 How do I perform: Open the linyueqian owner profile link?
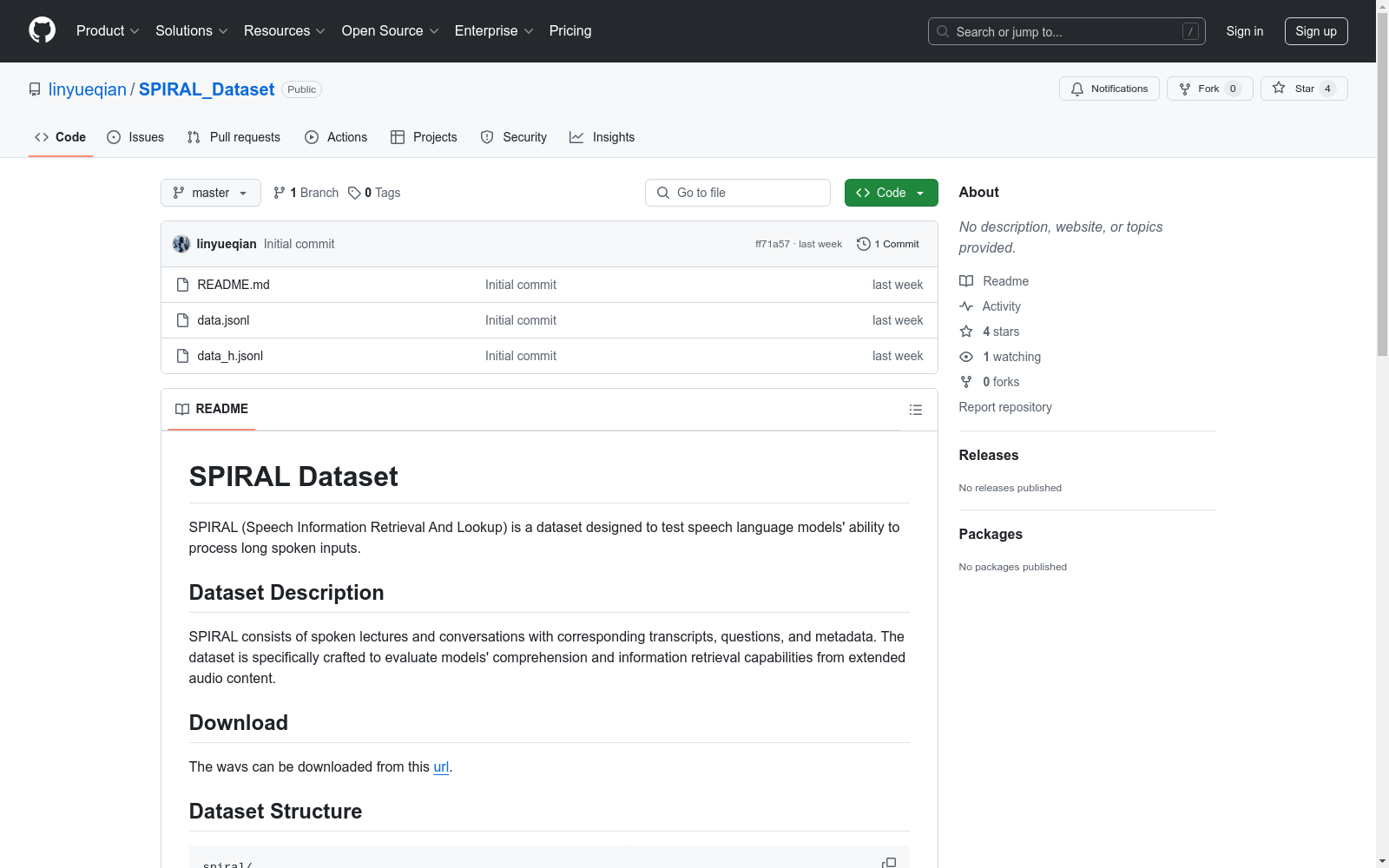point(88,89)
